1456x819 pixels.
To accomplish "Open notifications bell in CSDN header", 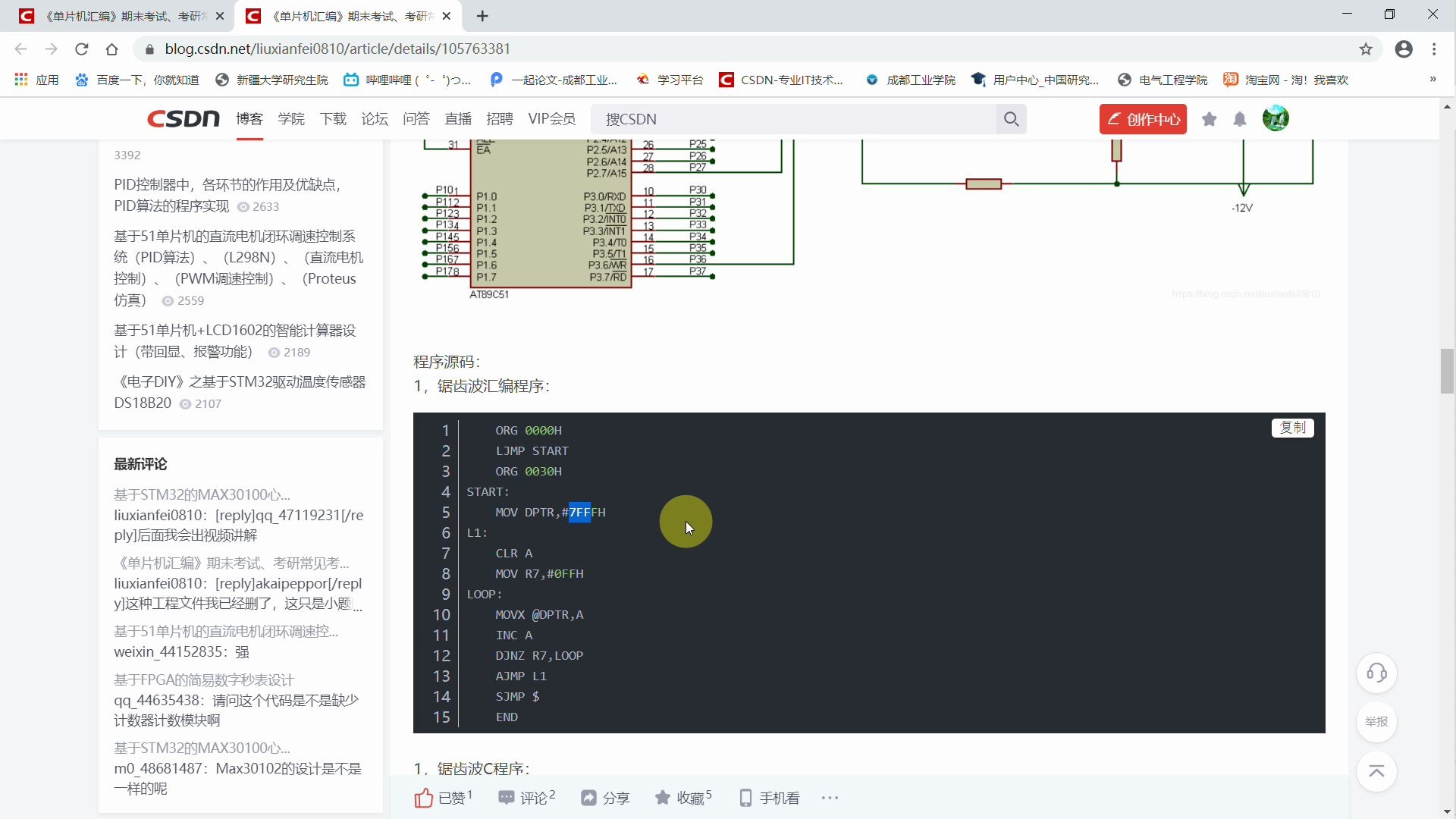I will pos(1240,119).
